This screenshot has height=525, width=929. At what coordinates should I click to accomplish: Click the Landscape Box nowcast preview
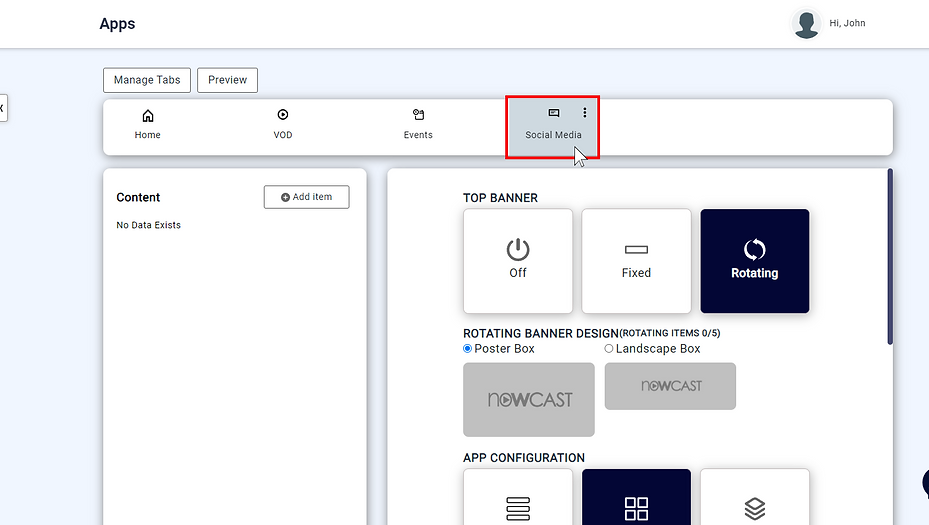(670, 386)
